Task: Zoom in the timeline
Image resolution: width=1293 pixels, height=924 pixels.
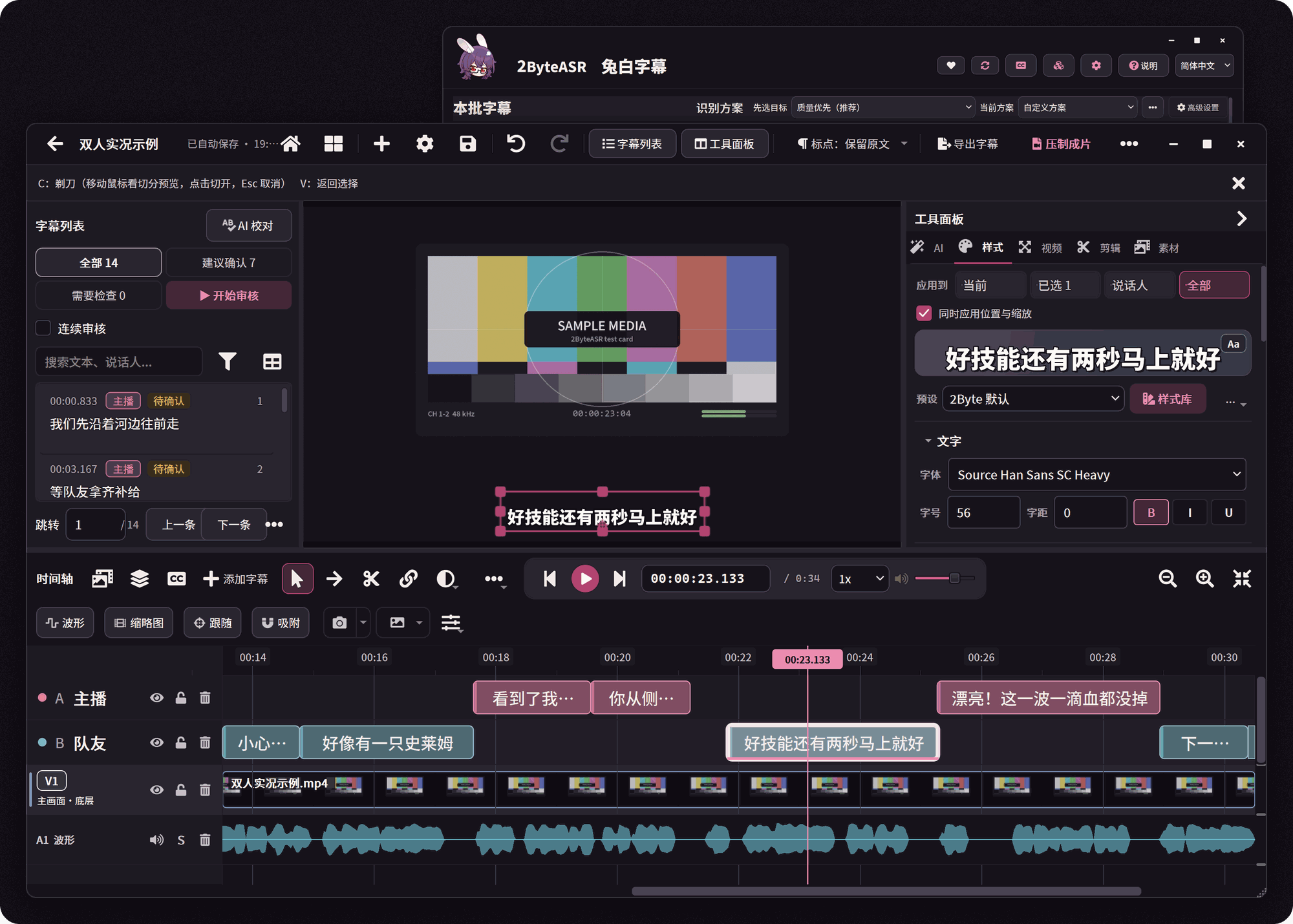Action: coord(1204,578)
